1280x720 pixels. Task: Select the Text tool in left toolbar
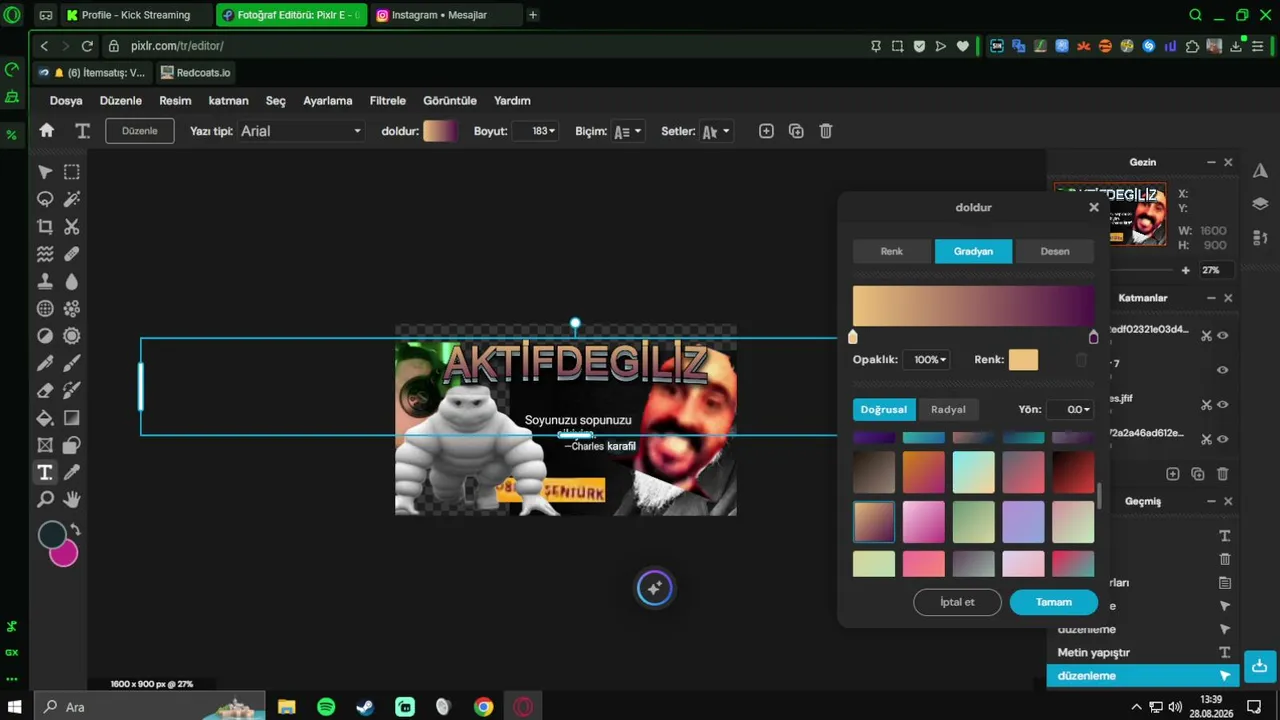[45, 473]
